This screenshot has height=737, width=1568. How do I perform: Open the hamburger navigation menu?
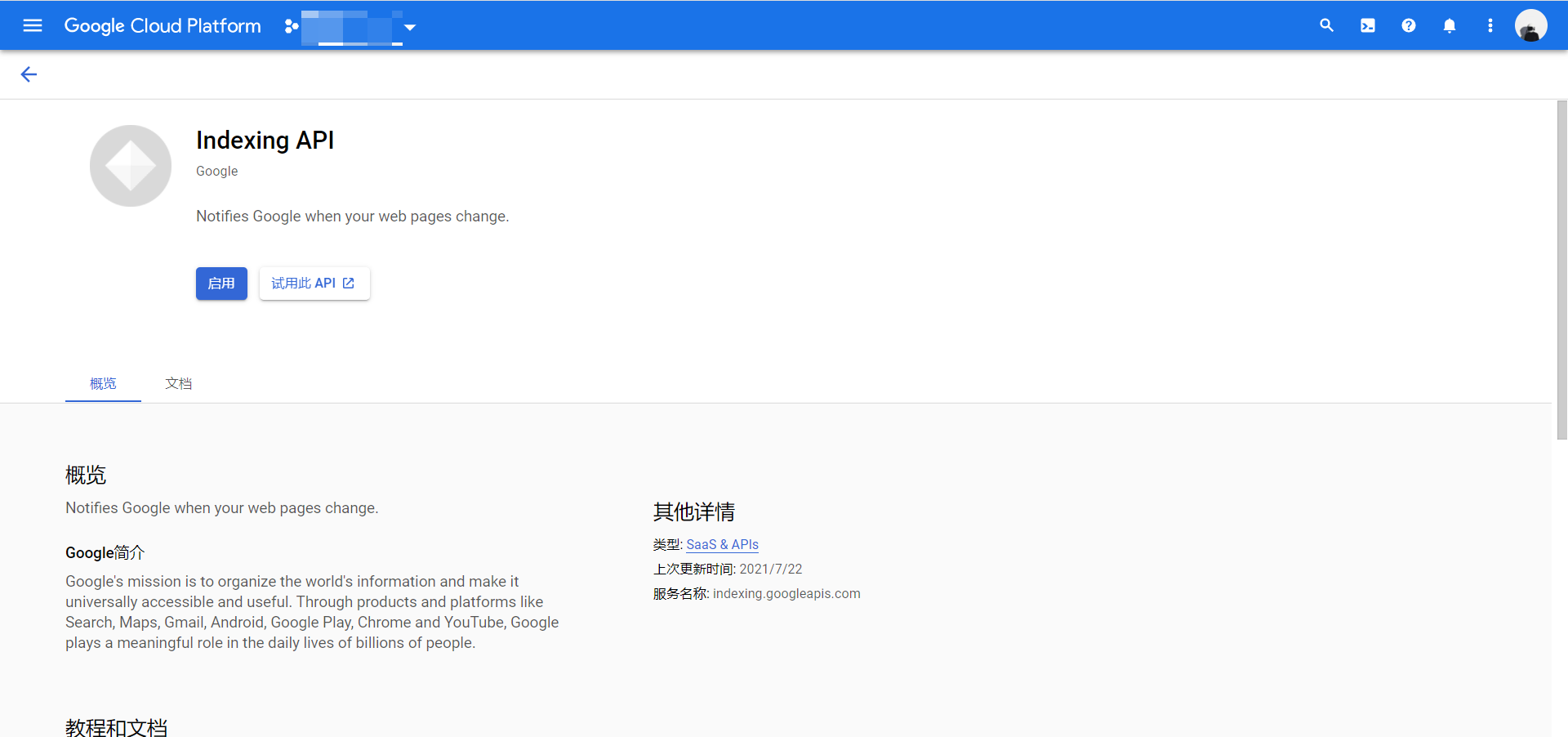pos(33,25)
